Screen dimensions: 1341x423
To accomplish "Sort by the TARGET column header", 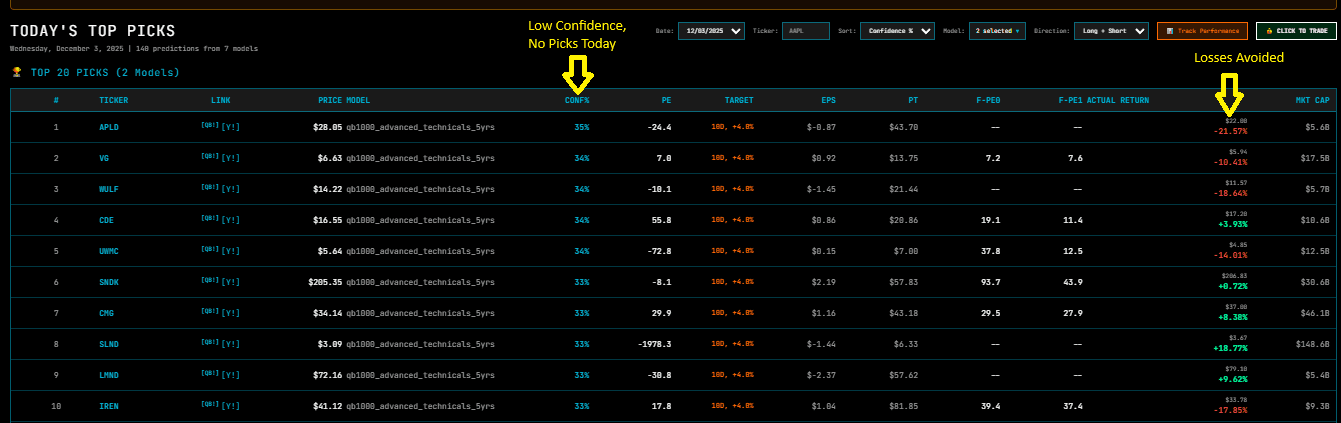I will (x=739, y=100).
